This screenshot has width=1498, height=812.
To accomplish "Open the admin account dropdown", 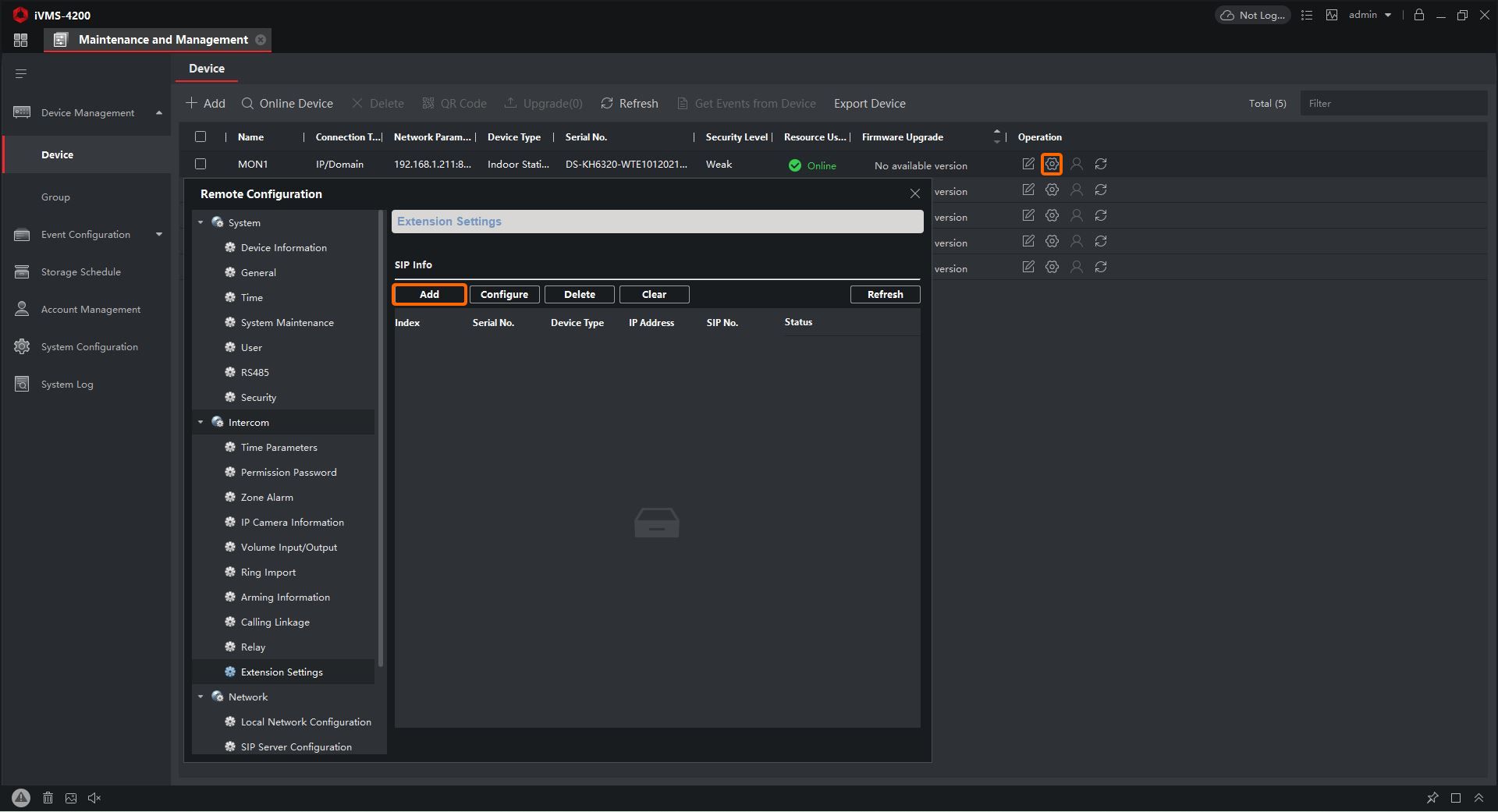I will [1370, 15].
